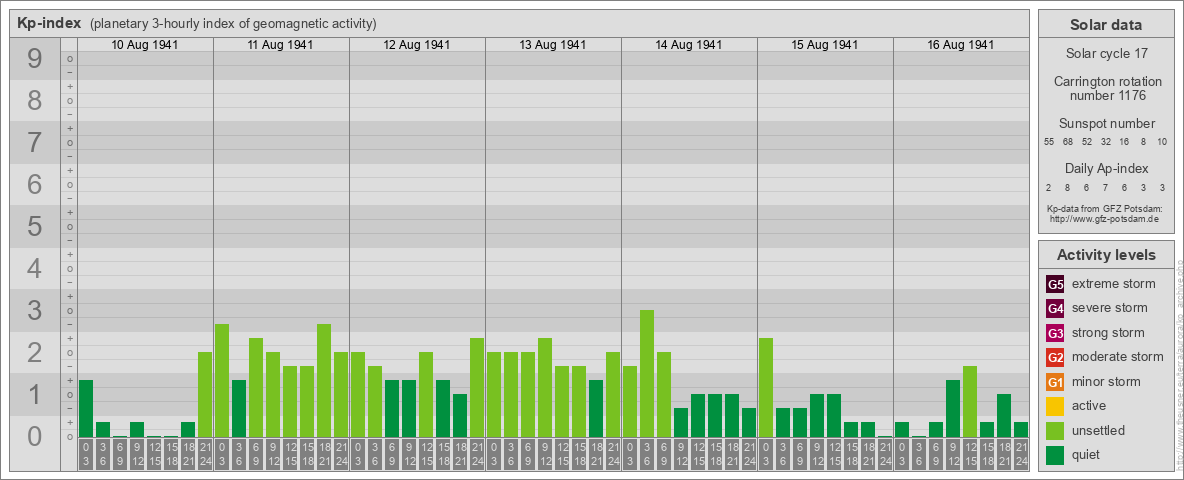Click the last bar of 10 Aug 1941
This screenshot has width=1184, height=480.
pos(205,394)
